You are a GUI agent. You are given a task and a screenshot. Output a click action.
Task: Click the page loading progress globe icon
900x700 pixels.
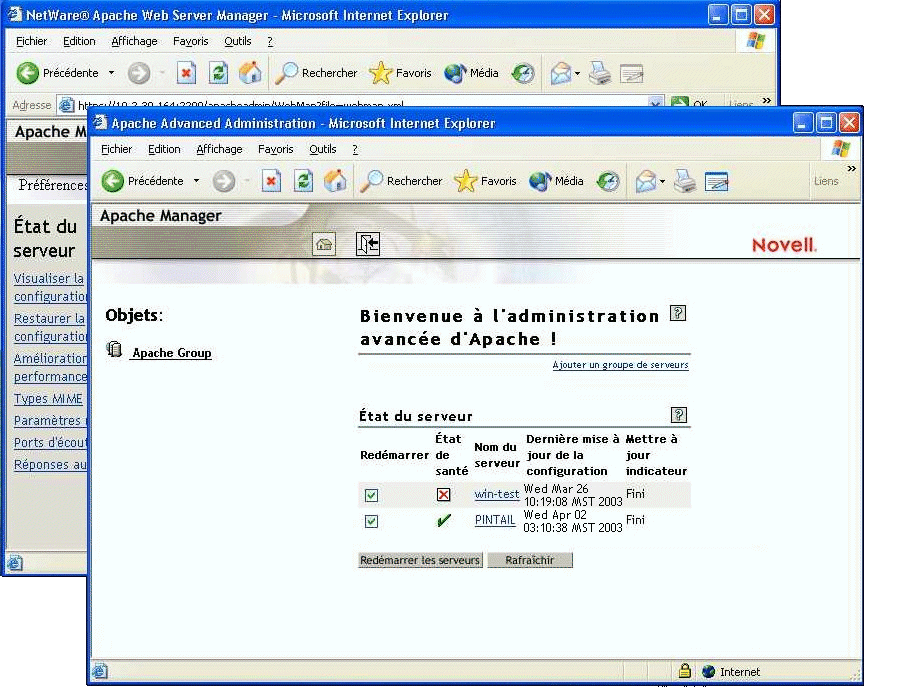(x=607, y=181)
